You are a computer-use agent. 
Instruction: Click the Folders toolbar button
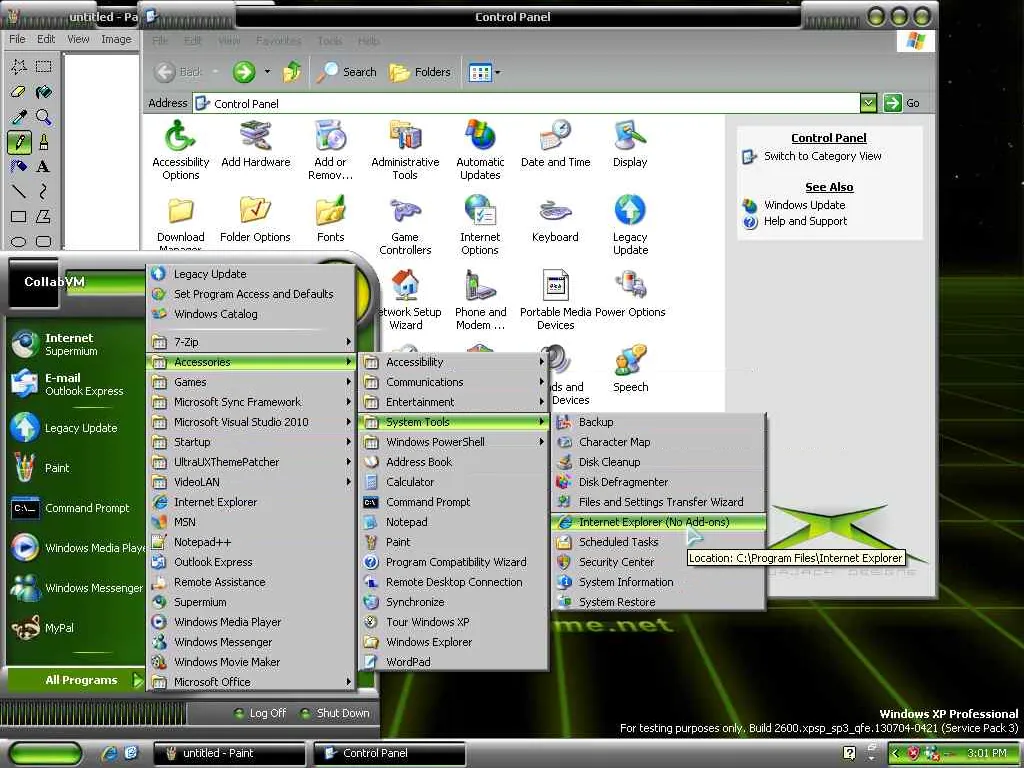pos(420,72)
